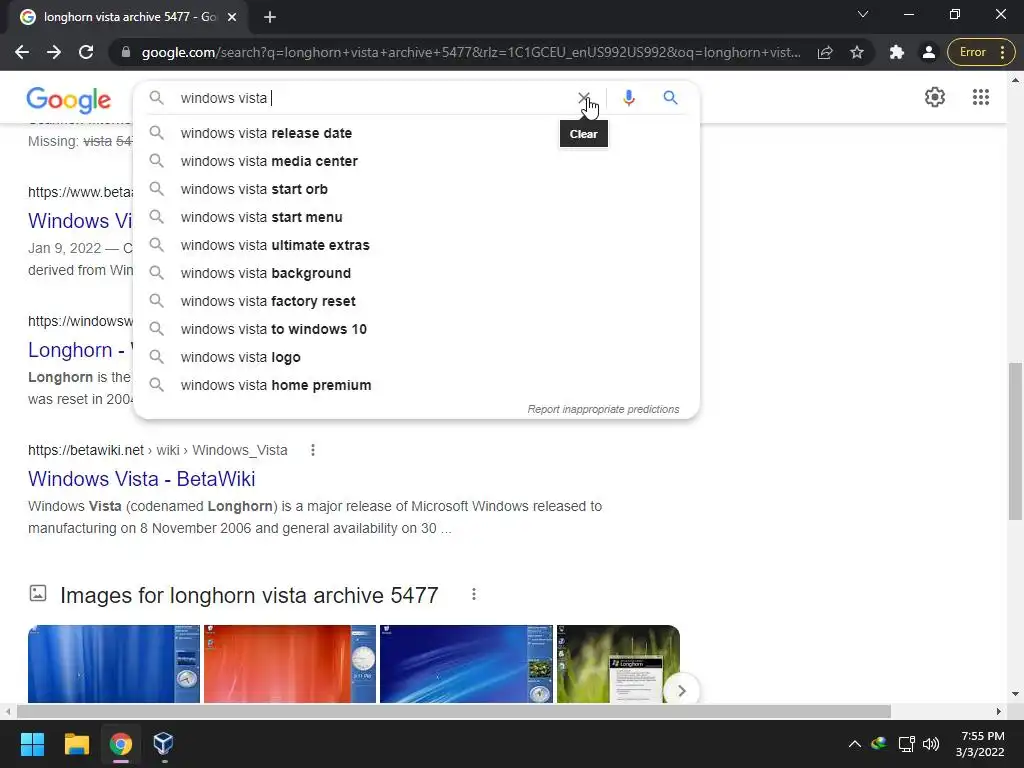Navigate back in Chrome

[22, 52]
